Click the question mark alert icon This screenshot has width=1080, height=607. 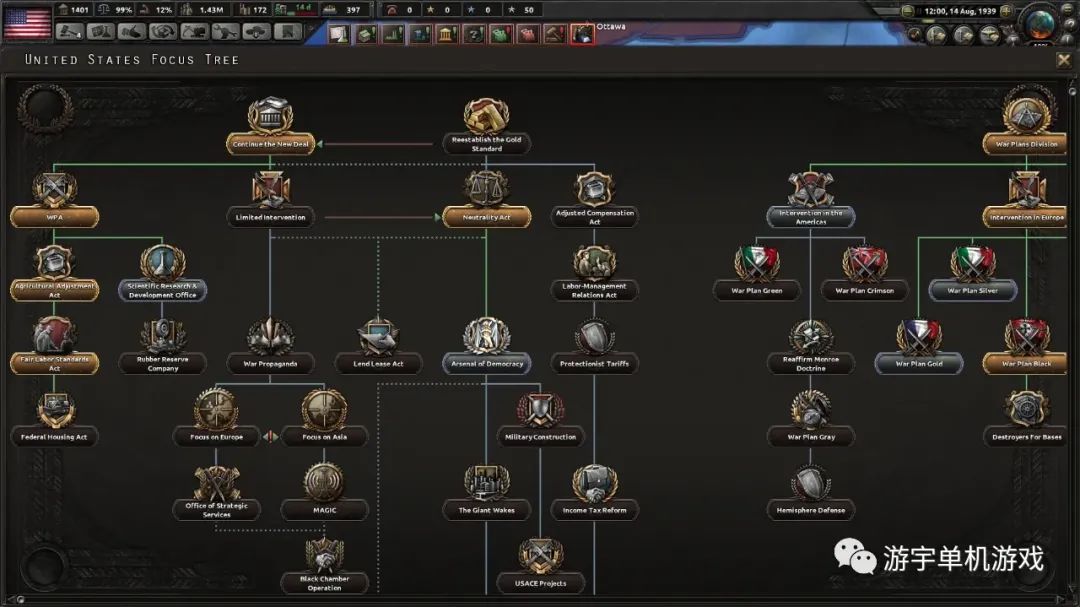pyautogui.click(x=474, y=34)
